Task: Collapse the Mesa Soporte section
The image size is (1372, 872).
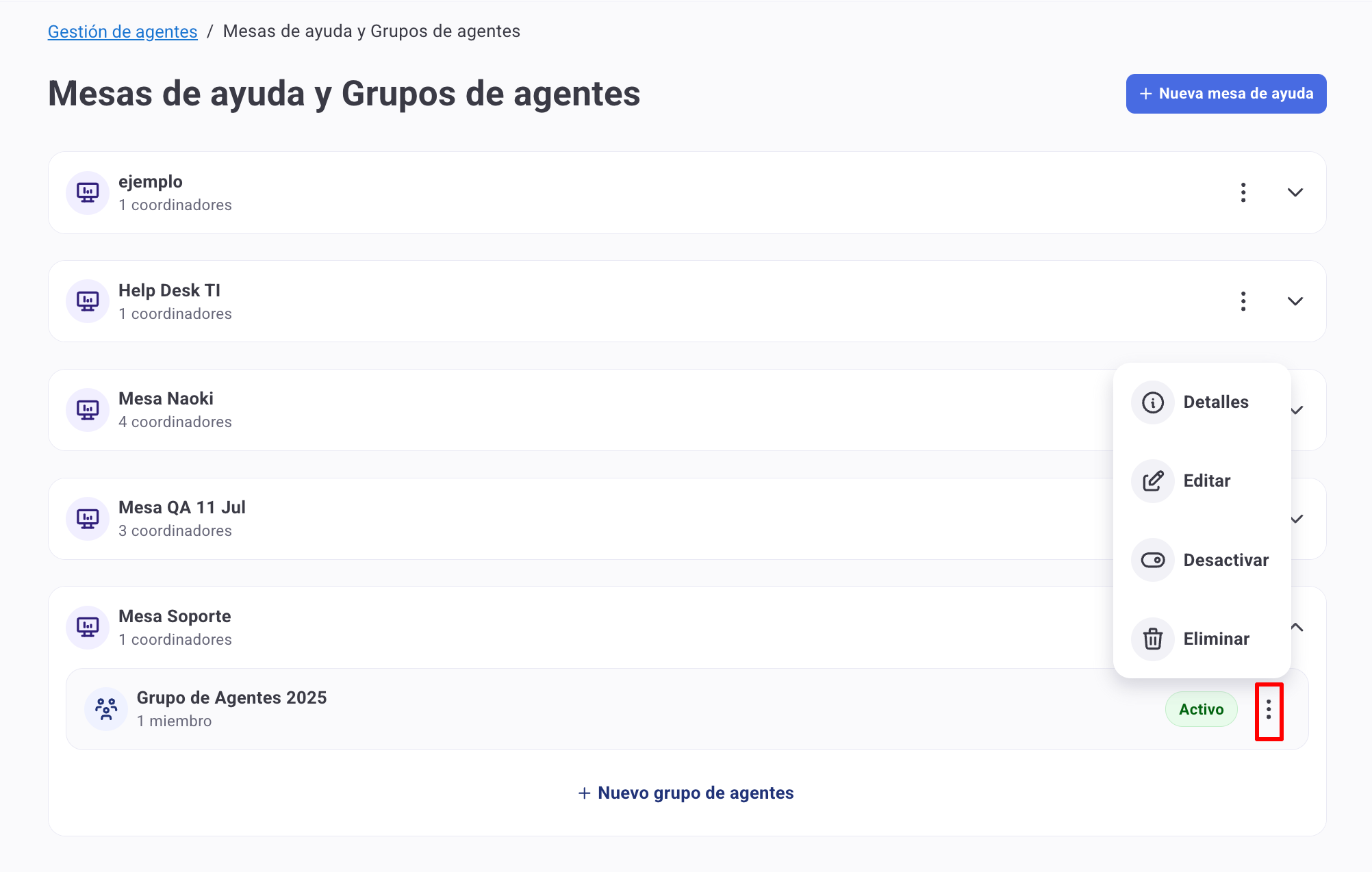Action: 1297,627
